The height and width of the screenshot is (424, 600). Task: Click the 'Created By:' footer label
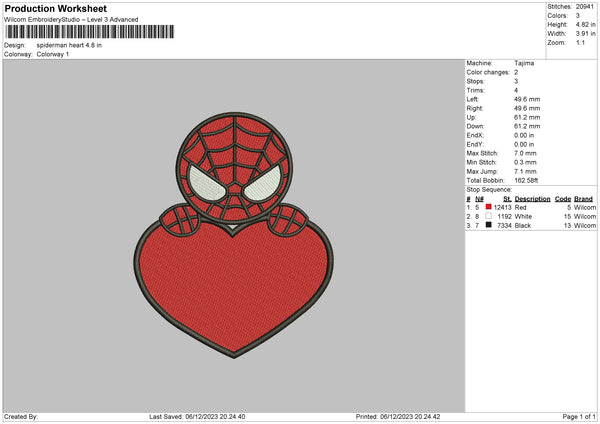[21, 416]
